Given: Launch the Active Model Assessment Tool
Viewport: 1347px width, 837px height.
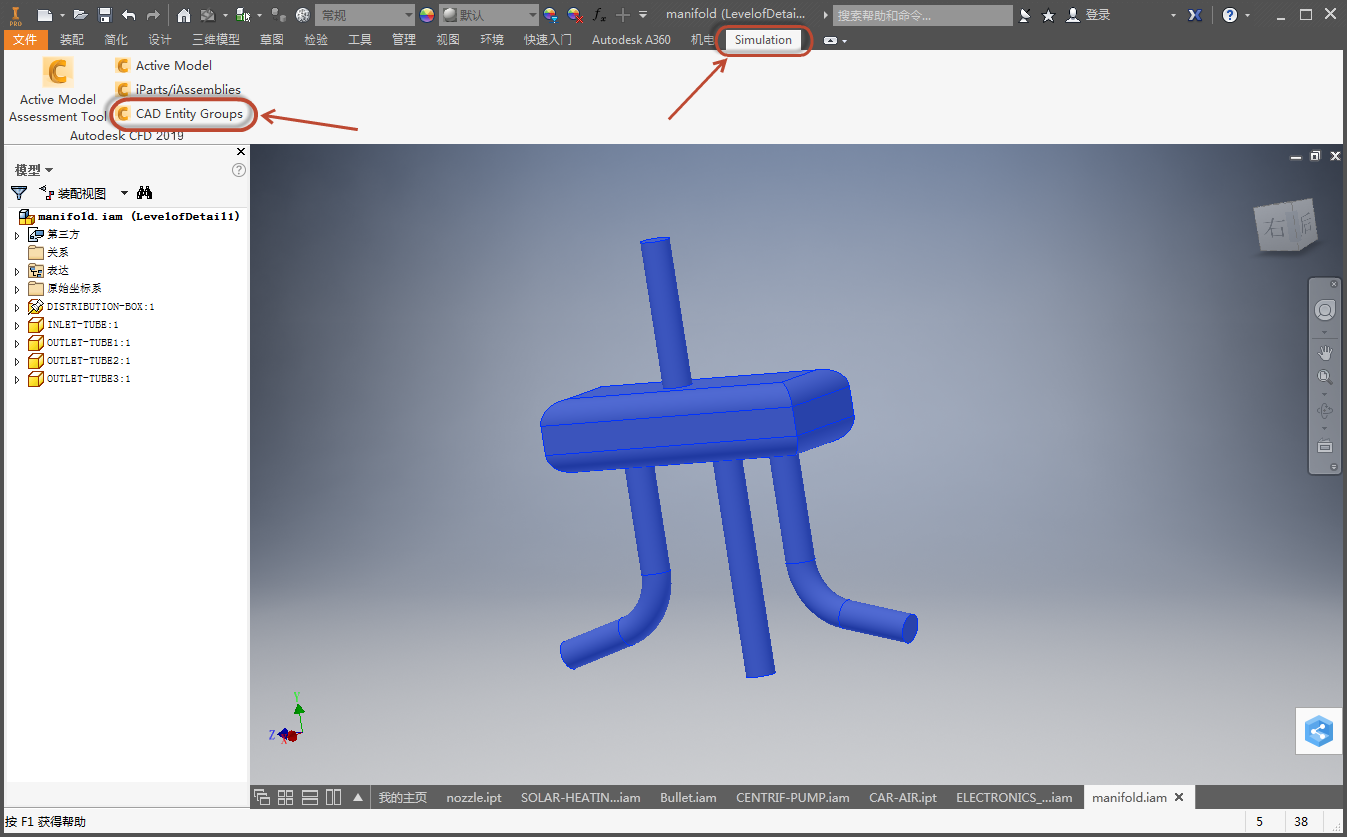Looking at the screenshot, I should pyautogui.click(x=58, y=90).
